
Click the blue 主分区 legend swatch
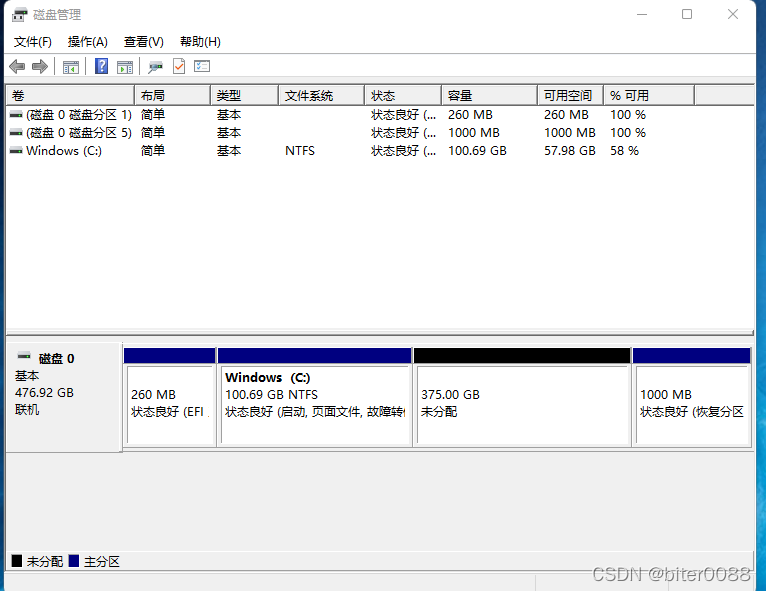tap(74, 561)
